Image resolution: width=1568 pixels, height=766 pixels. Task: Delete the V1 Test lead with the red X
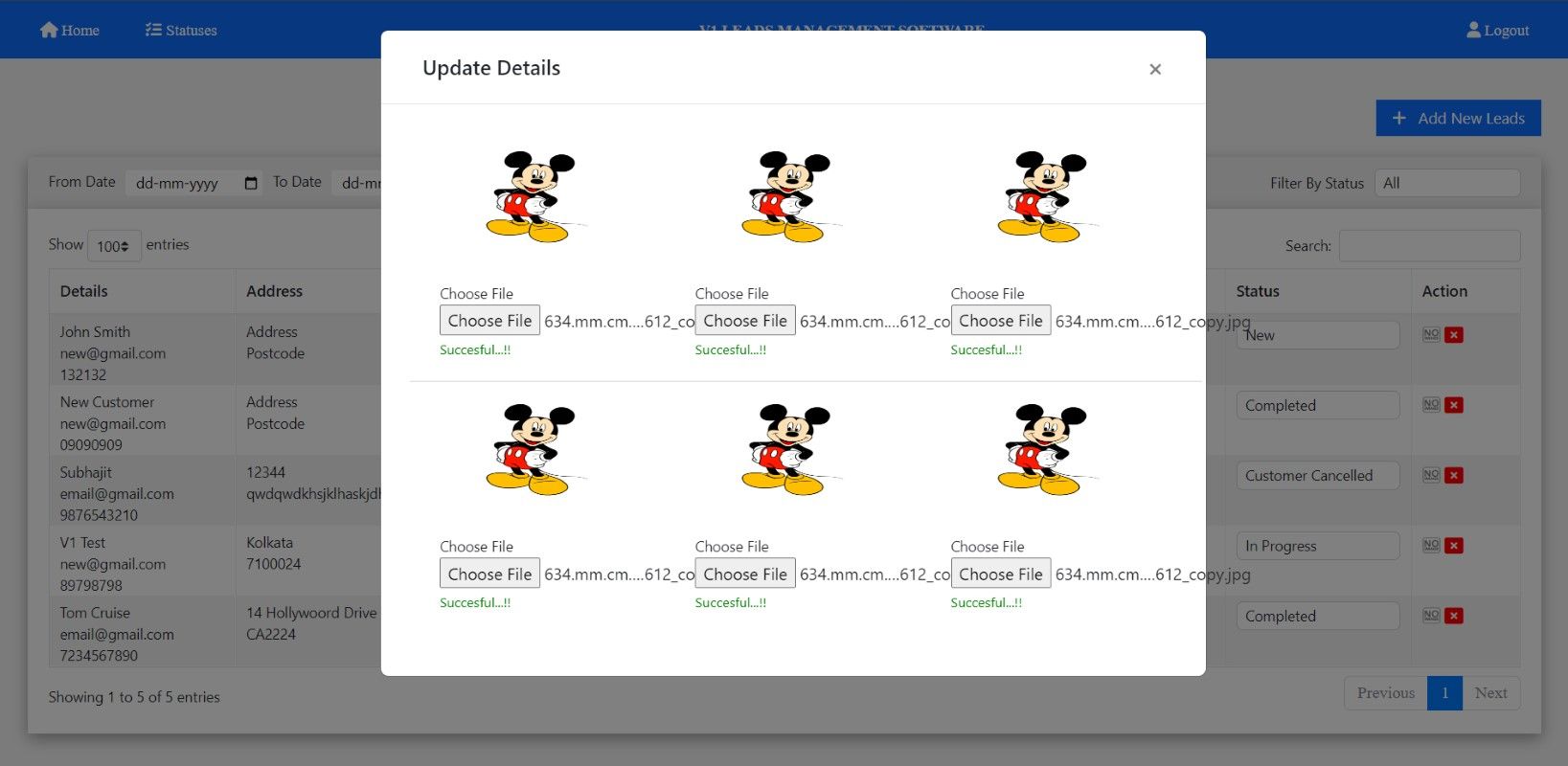[1454, 546]
